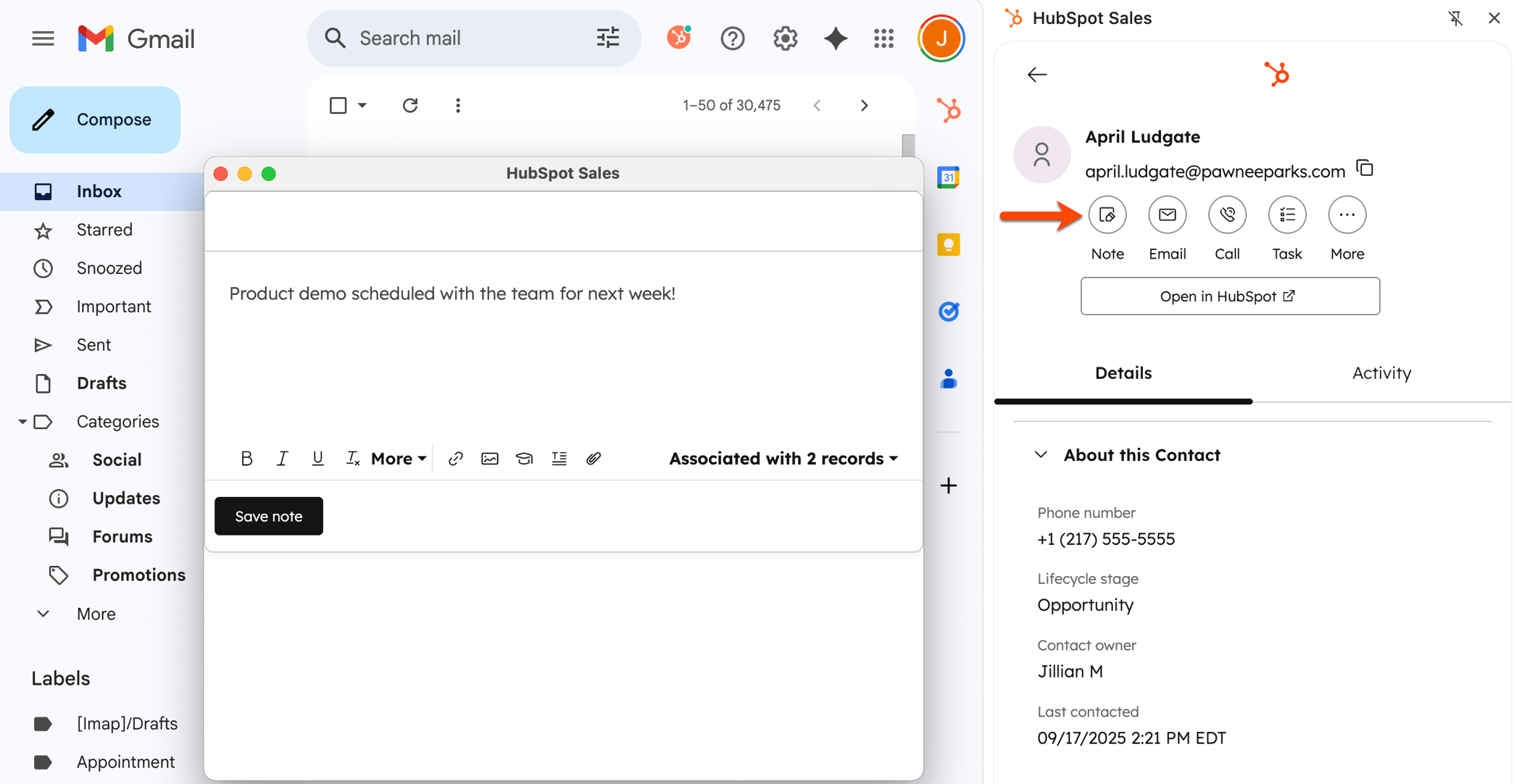The height and width of the screenshot is (784, 1522).
Task: Collapse the About this Contact section
Action: tap(1041, 454)
